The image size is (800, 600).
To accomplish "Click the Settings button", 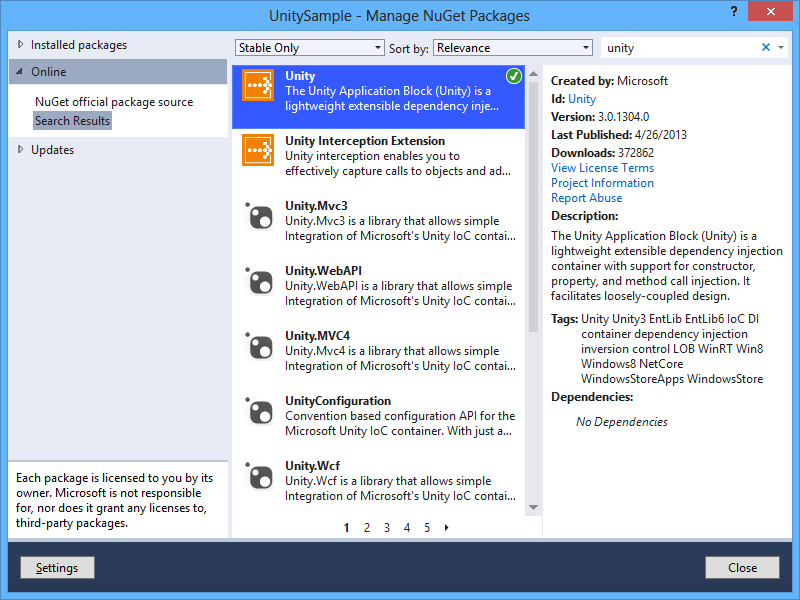I will coord(57,567).
